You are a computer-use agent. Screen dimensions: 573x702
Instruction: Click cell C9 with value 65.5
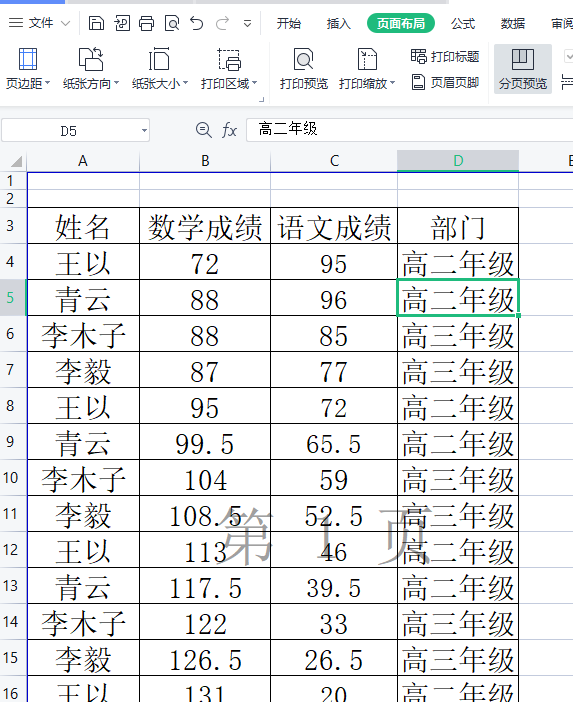point(334,443)
